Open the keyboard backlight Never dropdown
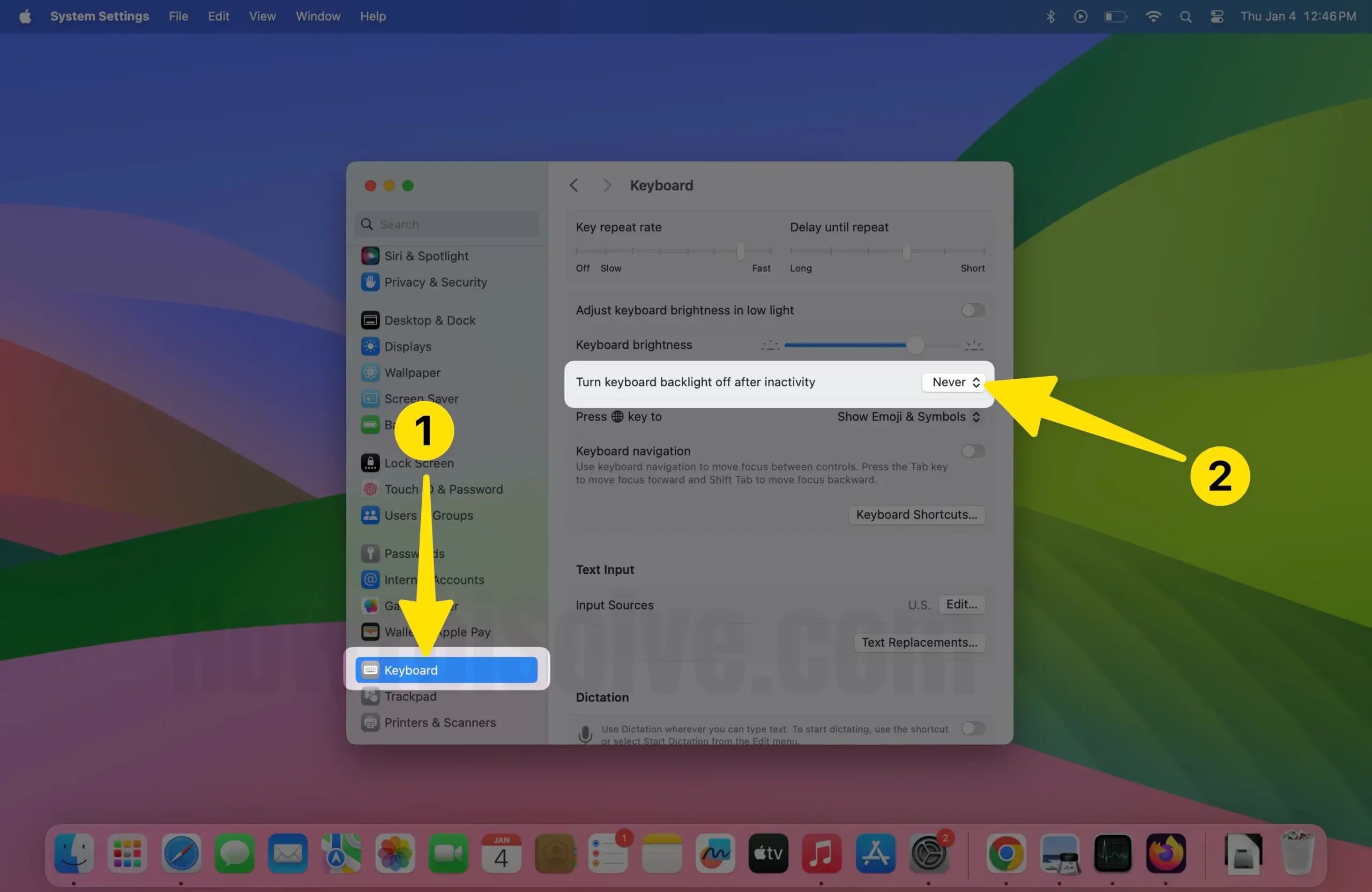This screenshot has height=892, width=1372. (952, 382)
